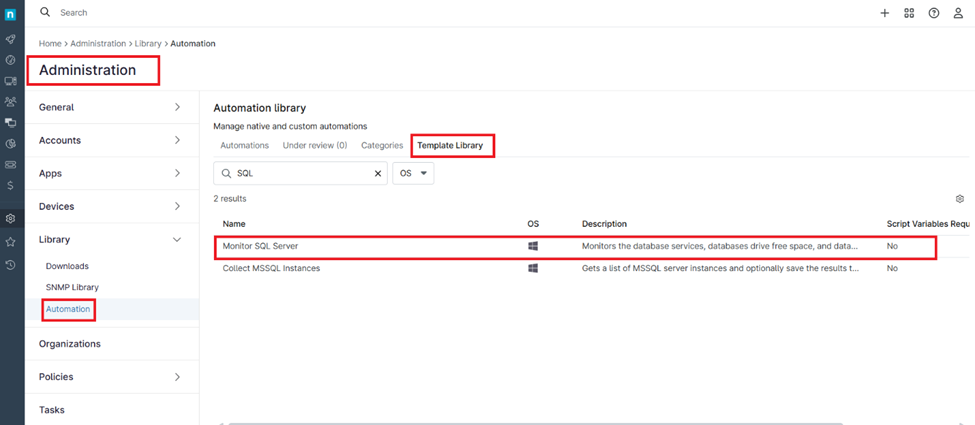Expand the Policies section
This screenshot has width=975, height=425.
coord(113,376)
